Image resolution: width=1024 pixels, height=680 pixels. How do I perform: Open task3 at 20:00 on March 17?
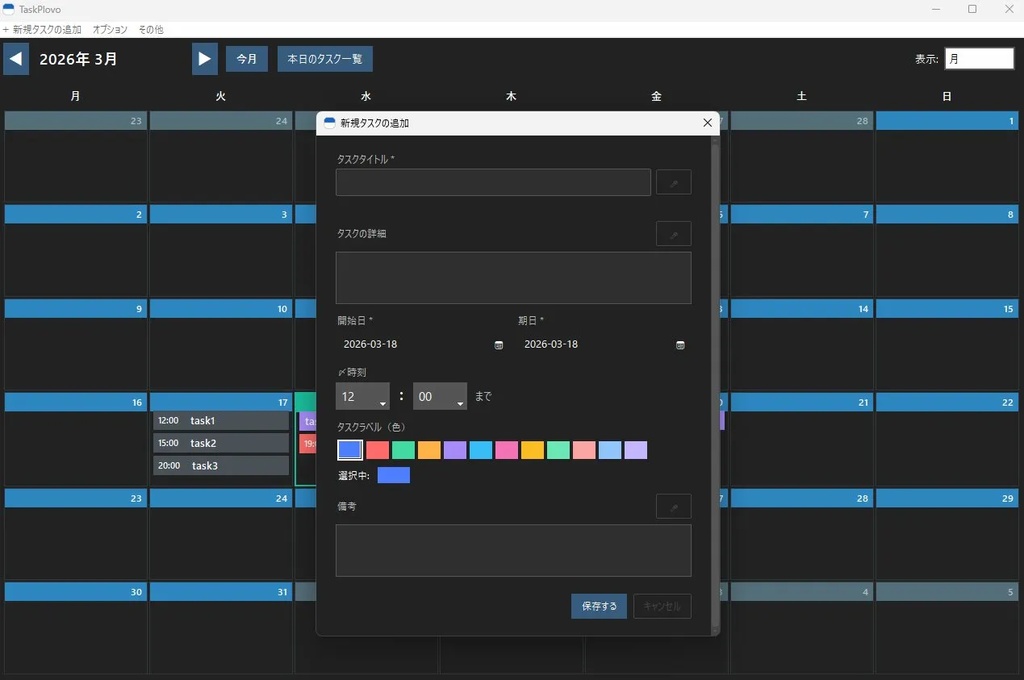coord(221,466)
